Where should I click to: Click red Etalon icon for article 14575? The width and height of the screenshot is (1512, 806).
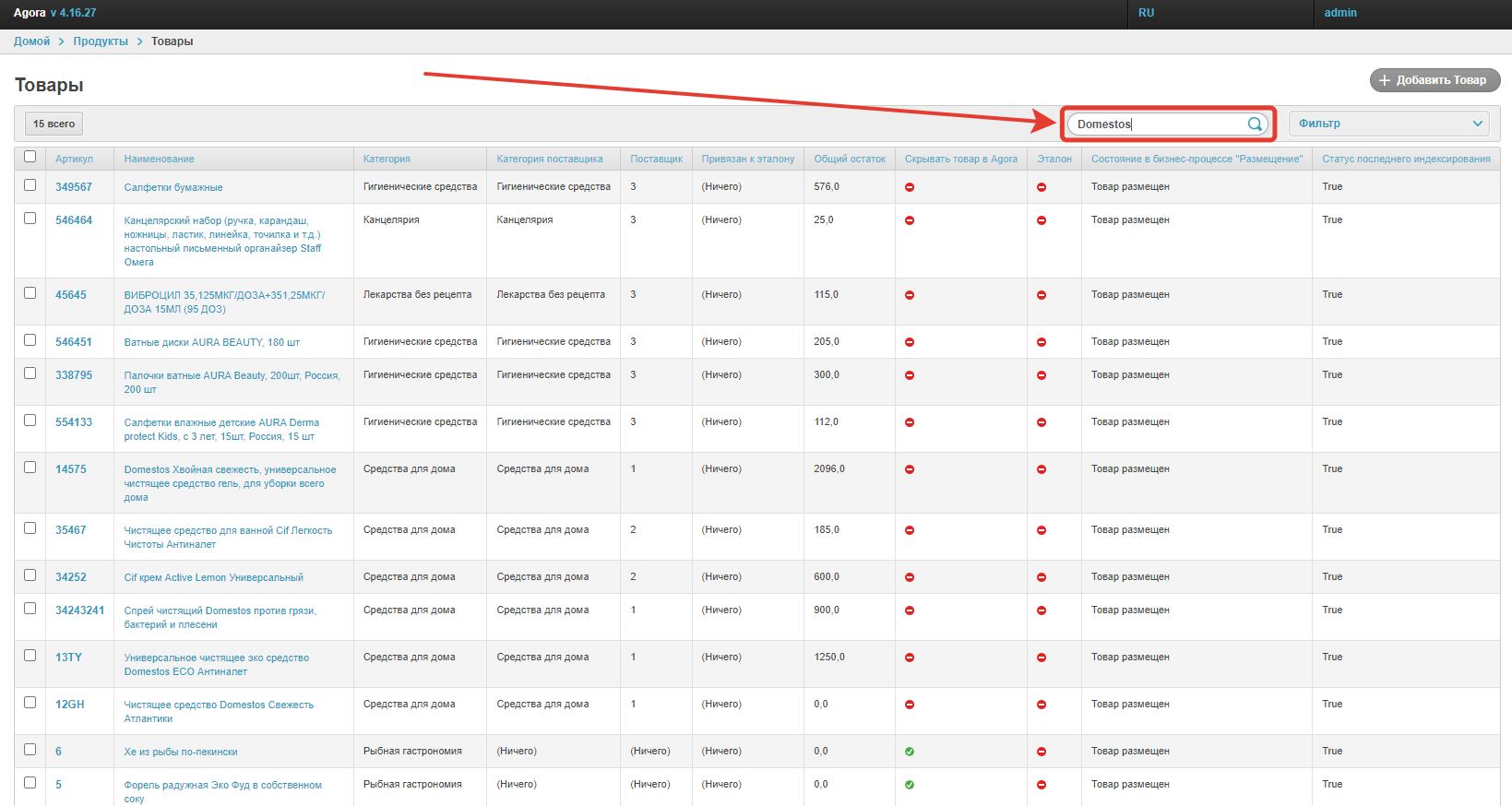pos(1042,469)
